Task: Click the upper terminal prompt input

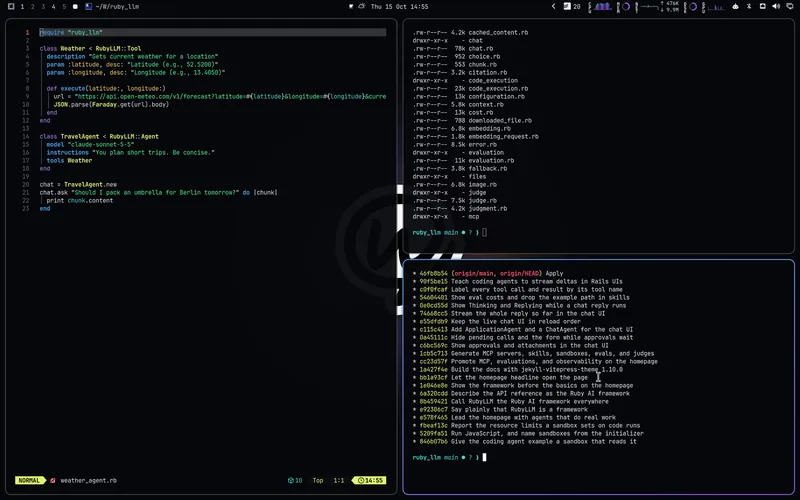Action: (x=484, y=233)
